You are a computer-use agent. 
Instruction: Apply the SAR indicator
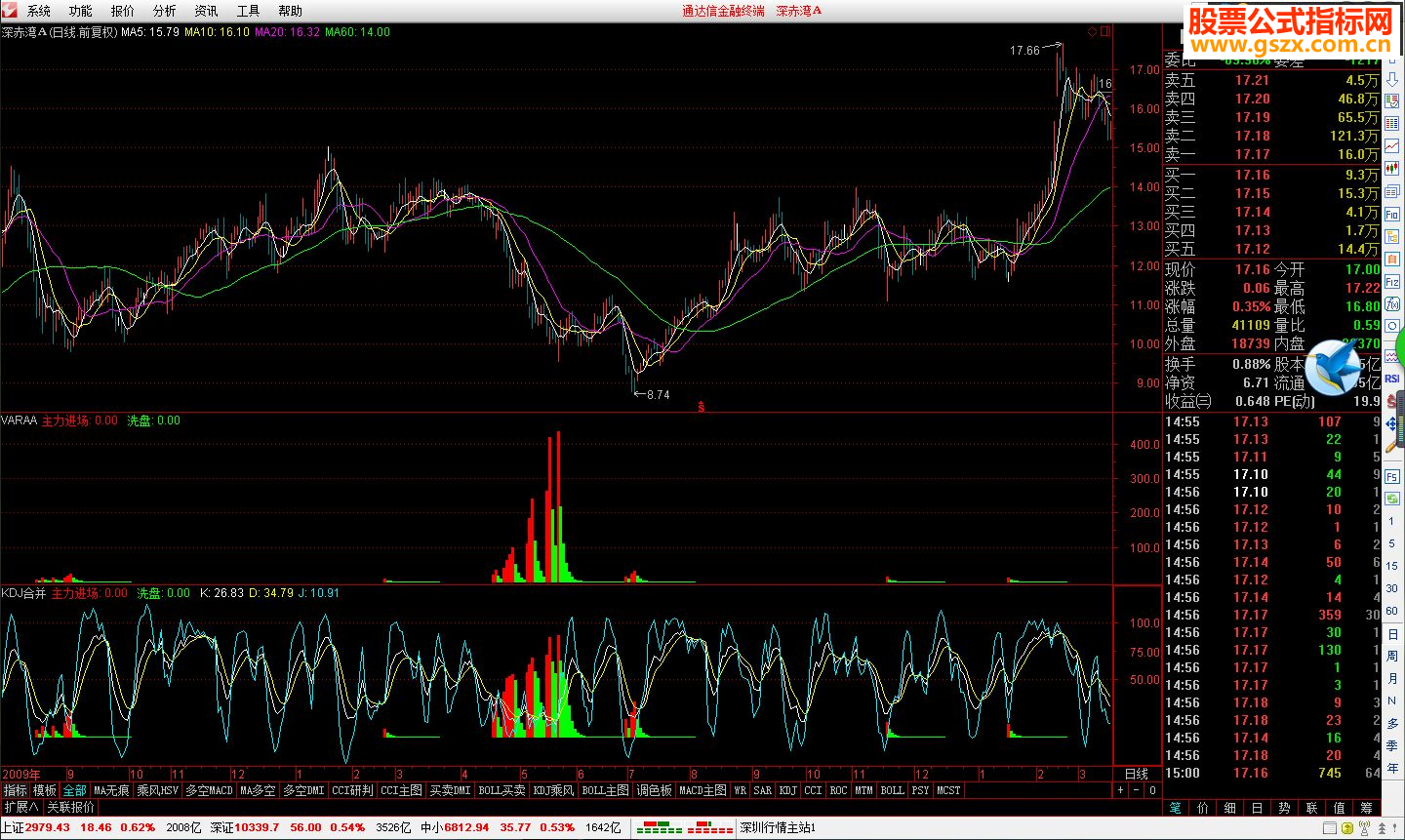click(x=763, y=790)
